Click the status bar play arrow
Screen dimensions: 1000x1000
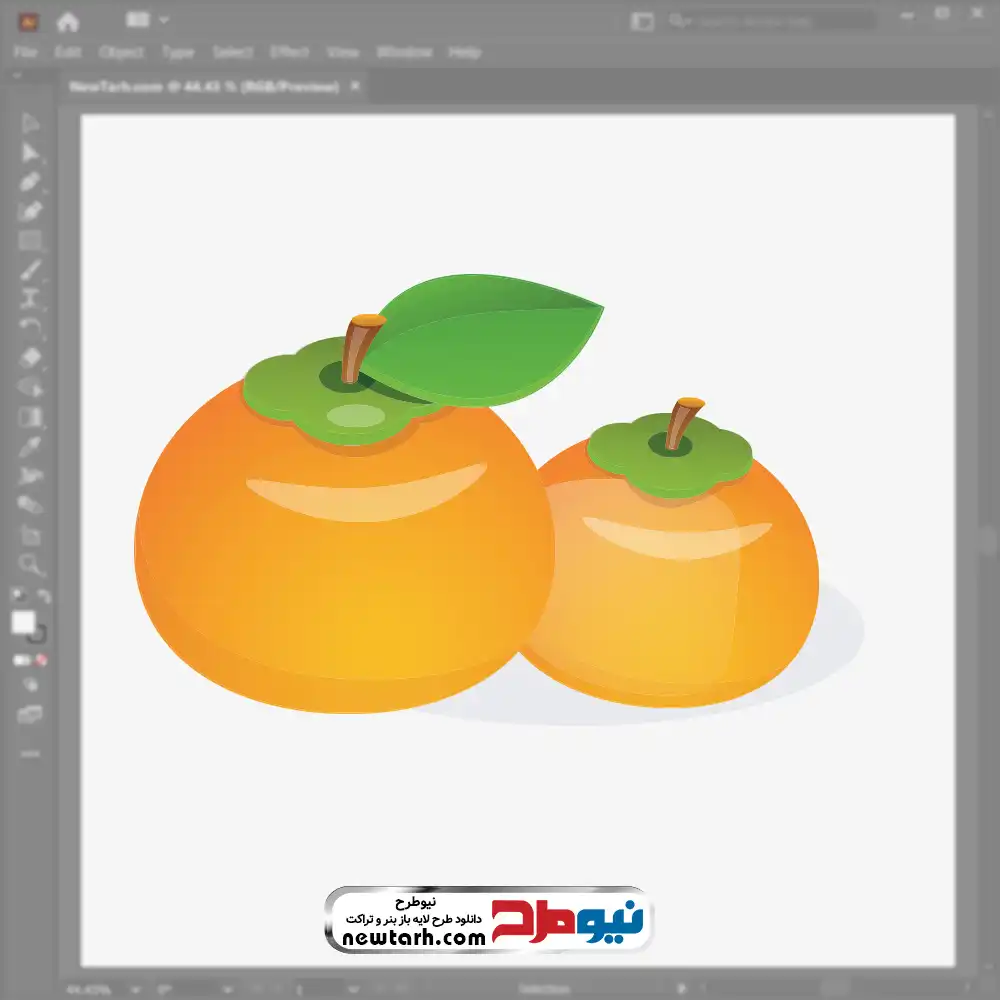click(x=682, y=989)
